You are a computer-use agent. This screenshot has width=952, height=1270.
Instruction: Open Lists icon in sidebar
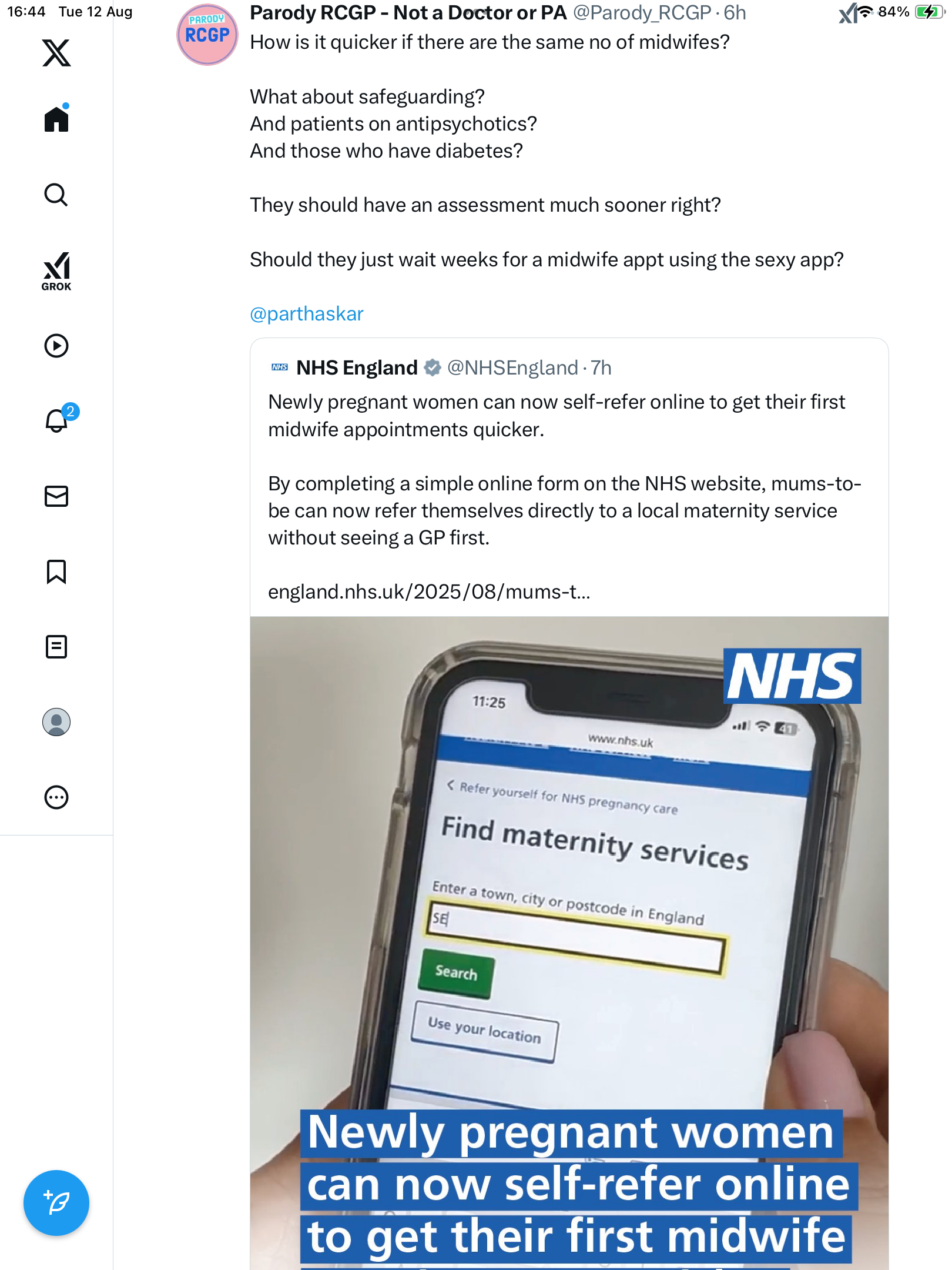point(56,647)
